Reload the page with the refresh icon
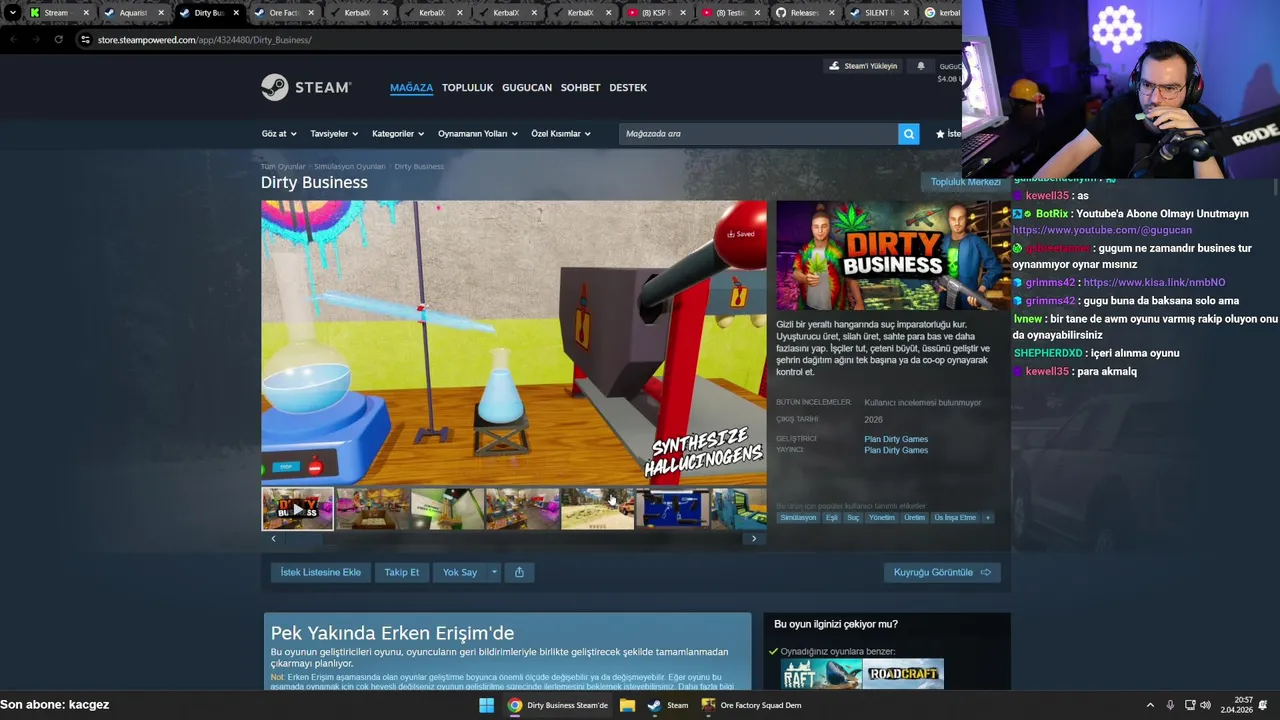Screen dimensions: 1280x720 pos(58,40)
